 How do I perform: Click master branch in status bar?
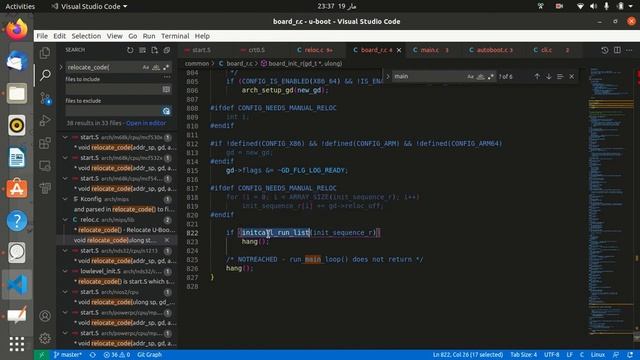coord(68,355)
